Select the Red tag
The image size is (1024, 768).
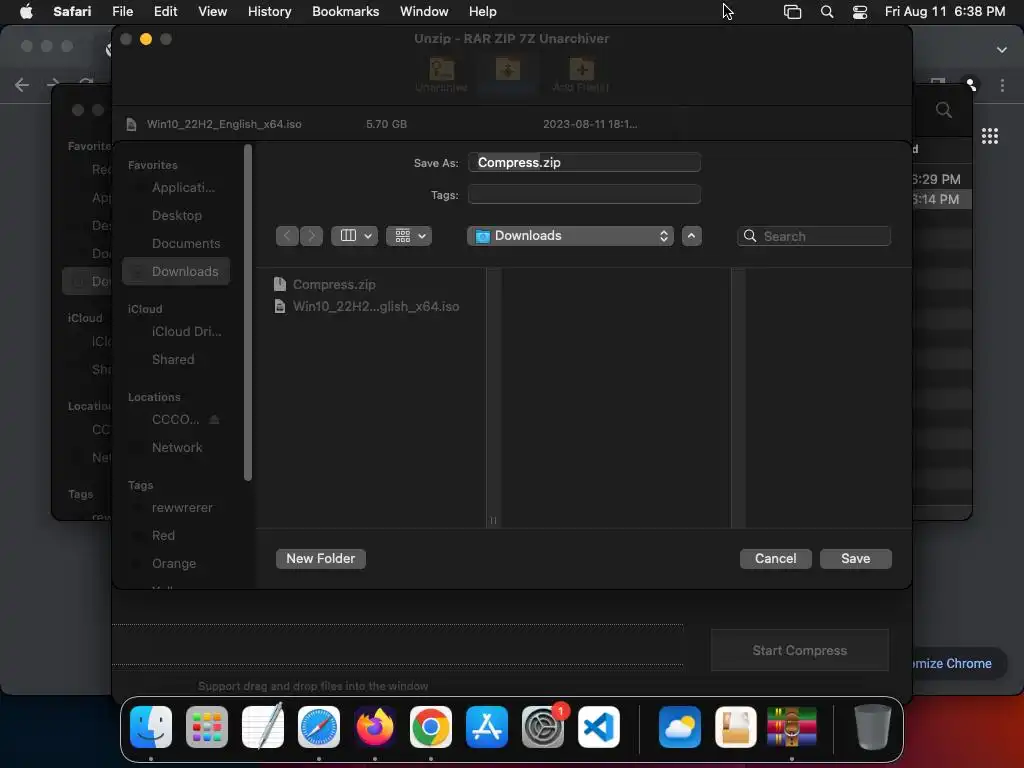[x=176, y=536]
